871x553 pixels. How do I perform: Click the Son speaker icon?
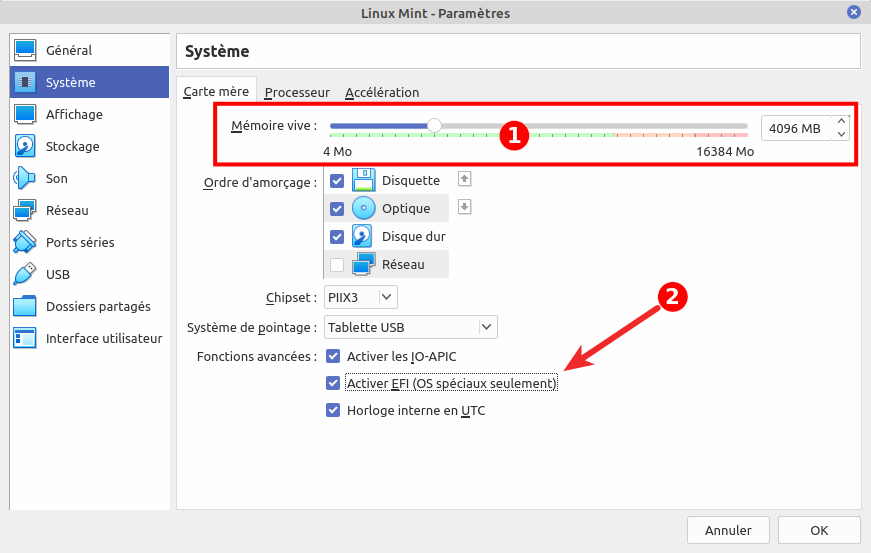tap(25, 178)
